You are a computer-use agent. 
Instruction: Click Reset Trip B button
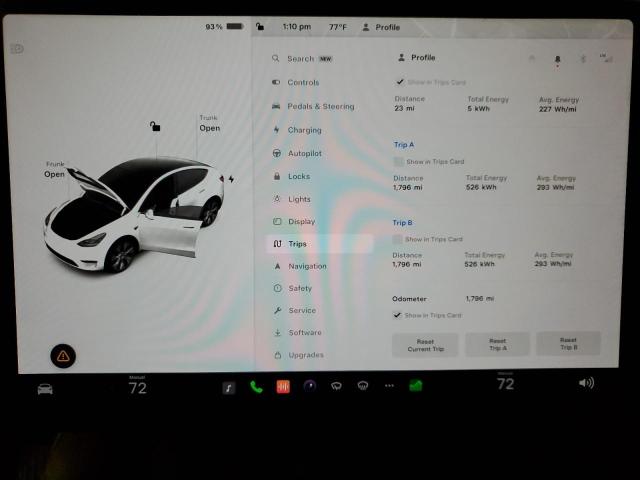click(568, 343)
